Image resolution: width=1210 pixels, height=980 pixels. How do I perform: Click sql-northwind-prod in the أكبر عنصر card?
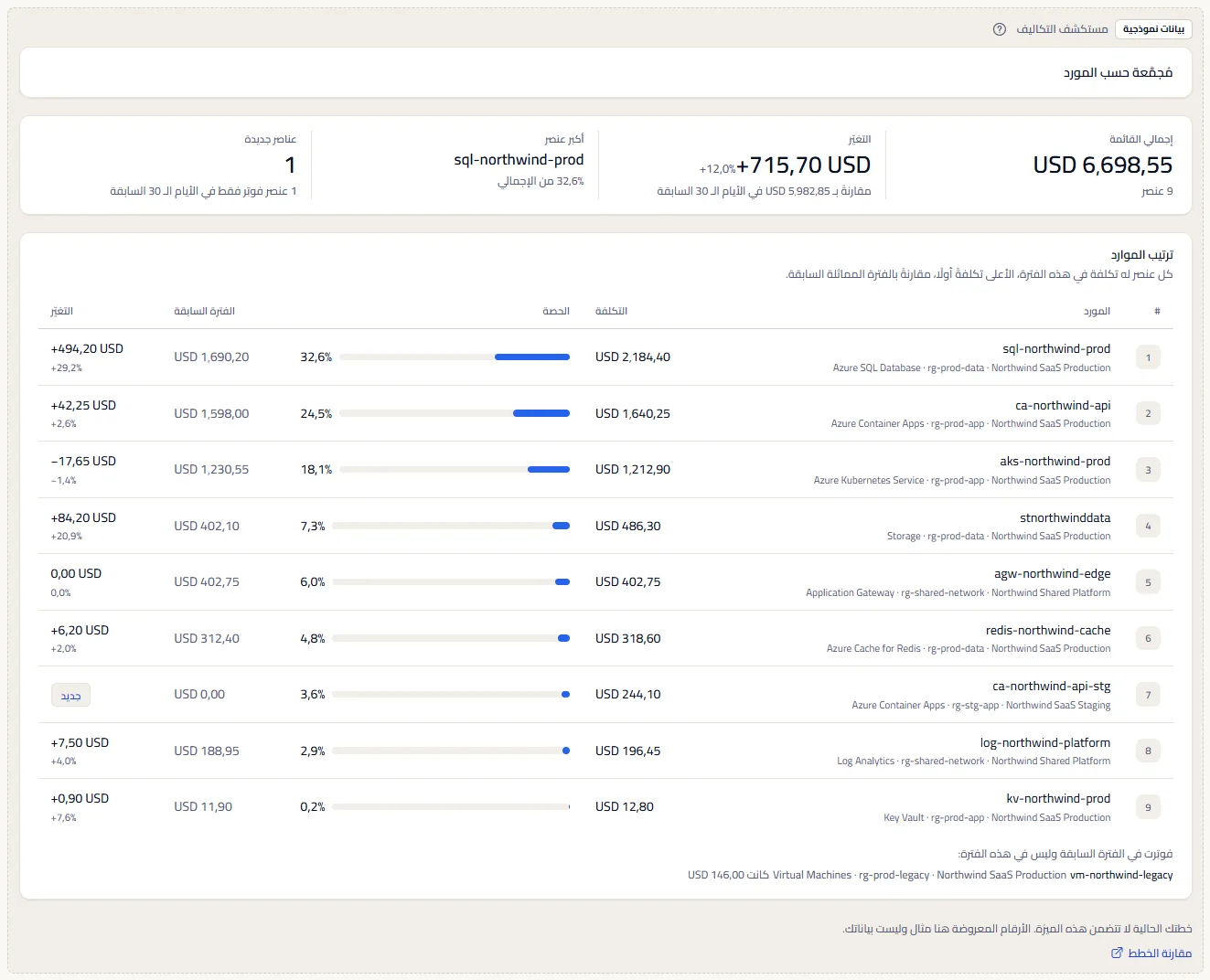coord(519,159)
